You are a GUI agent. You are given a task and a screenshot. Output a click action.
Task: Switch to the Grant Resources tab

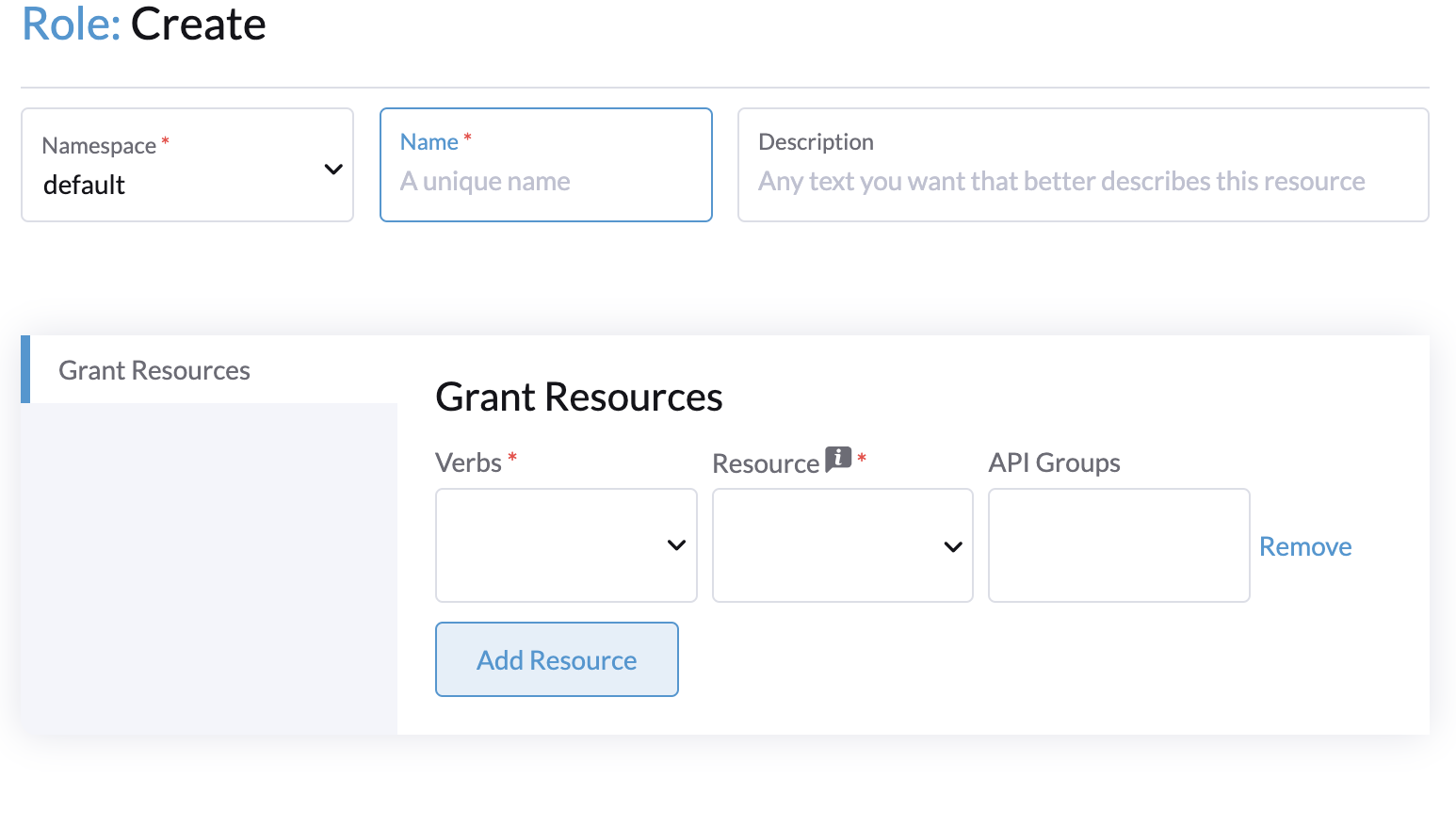coord(154,369)
